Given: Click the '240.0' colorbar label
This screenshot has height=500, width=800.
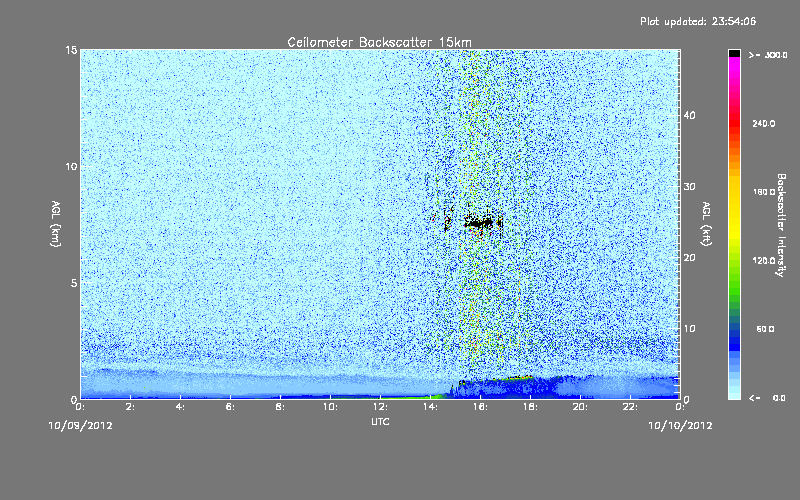Looking at the screenshot, I should point(763,123).
